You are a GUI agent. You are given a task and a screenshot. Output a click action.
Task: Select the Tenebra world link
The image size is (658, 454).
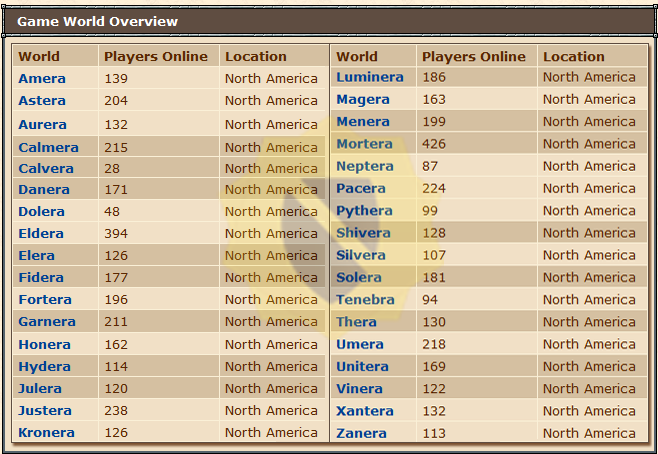[x=365, y=299]
